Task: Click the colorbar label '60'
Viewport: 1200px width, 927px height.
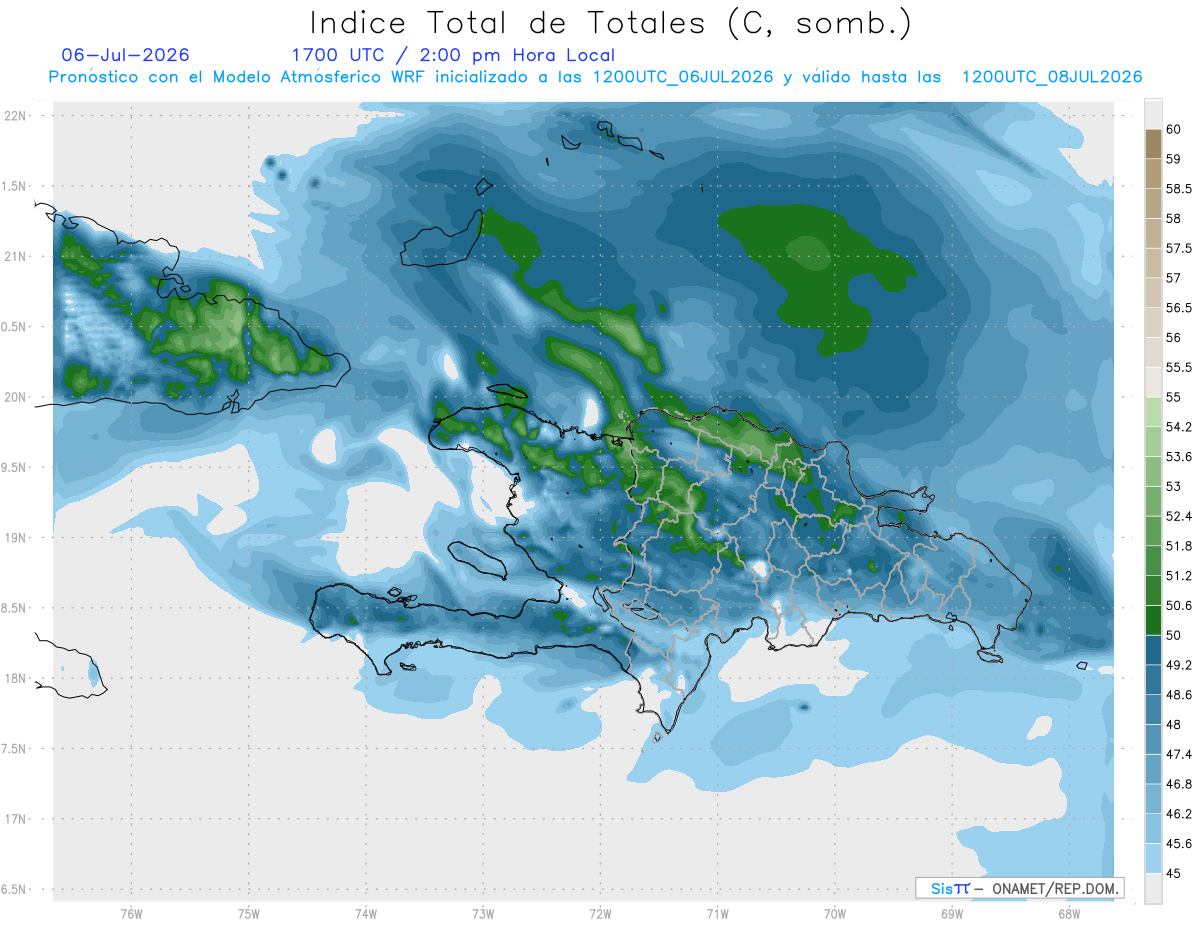Action: tap(1174, 129)
